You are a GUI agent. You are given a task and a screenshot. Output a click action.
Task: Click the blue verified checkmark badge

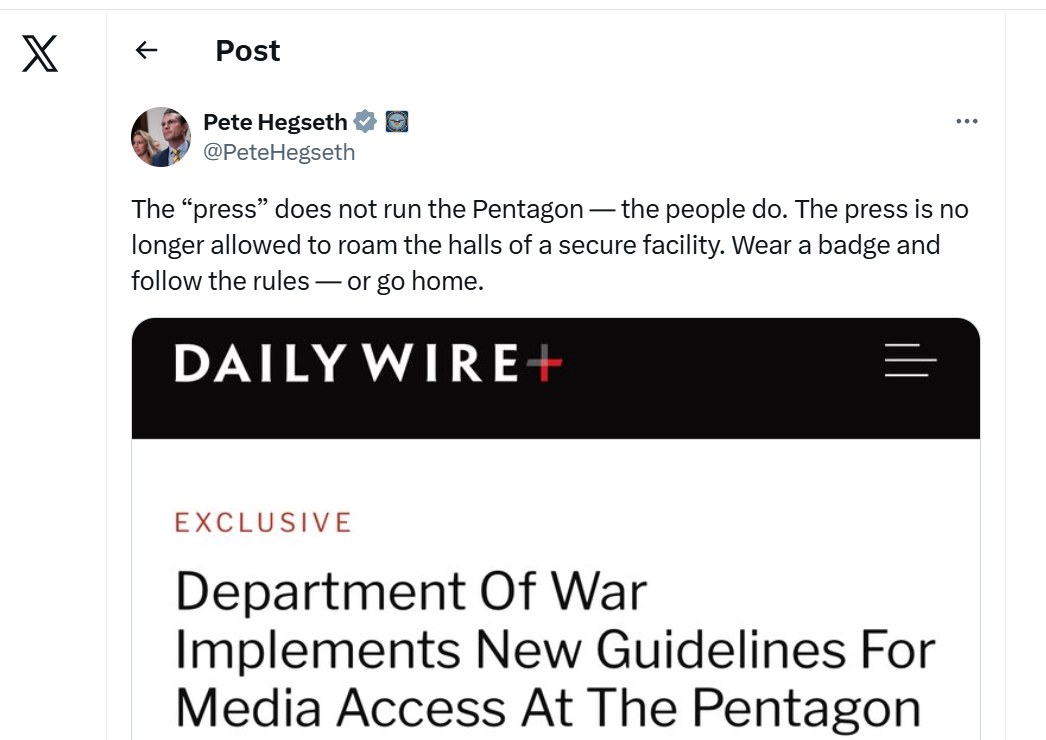(365, 121)
